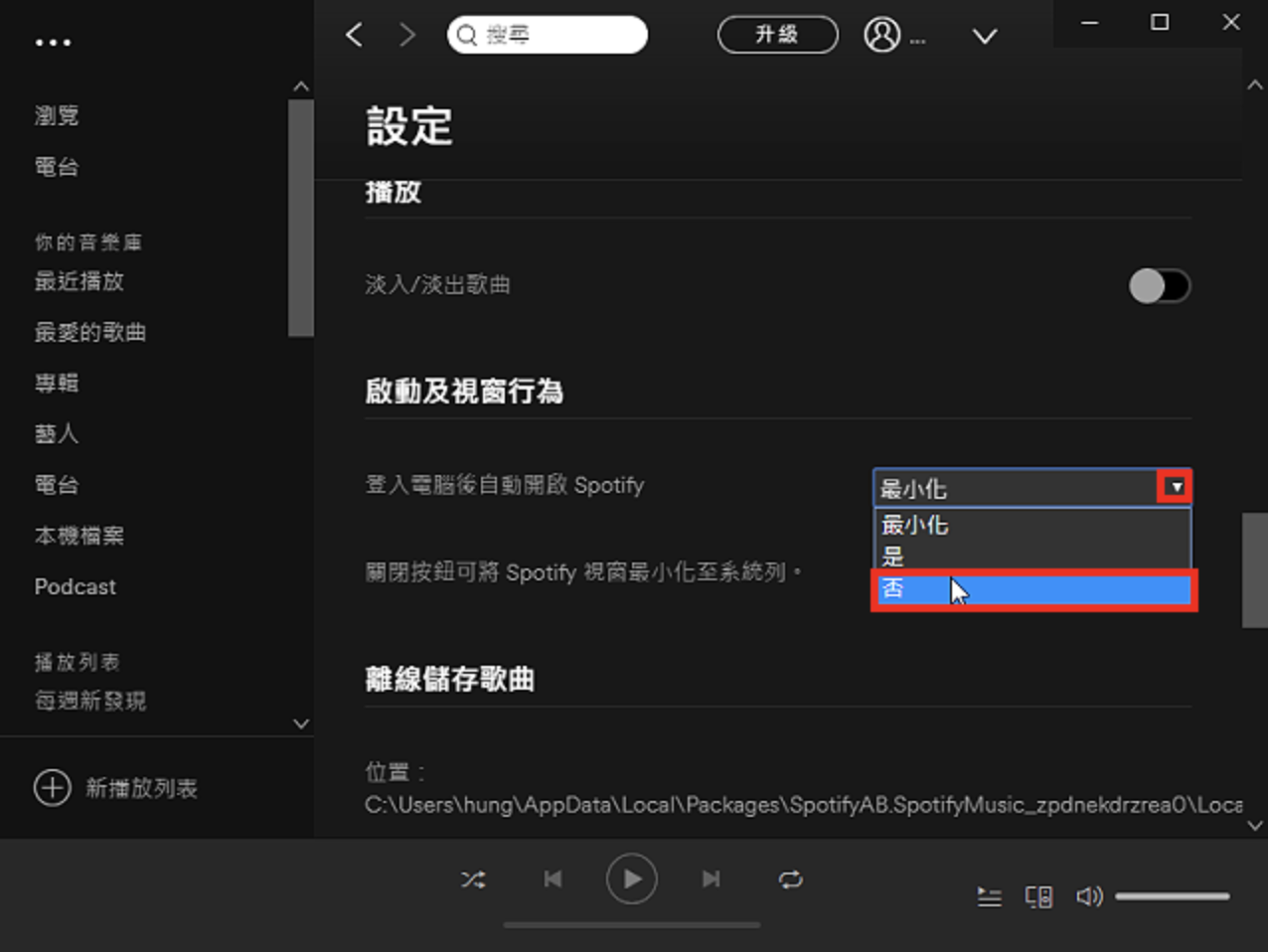Screen dimensions: 1268x952
Task: Click the settings scroll-down arrow
Action: 1255,826
